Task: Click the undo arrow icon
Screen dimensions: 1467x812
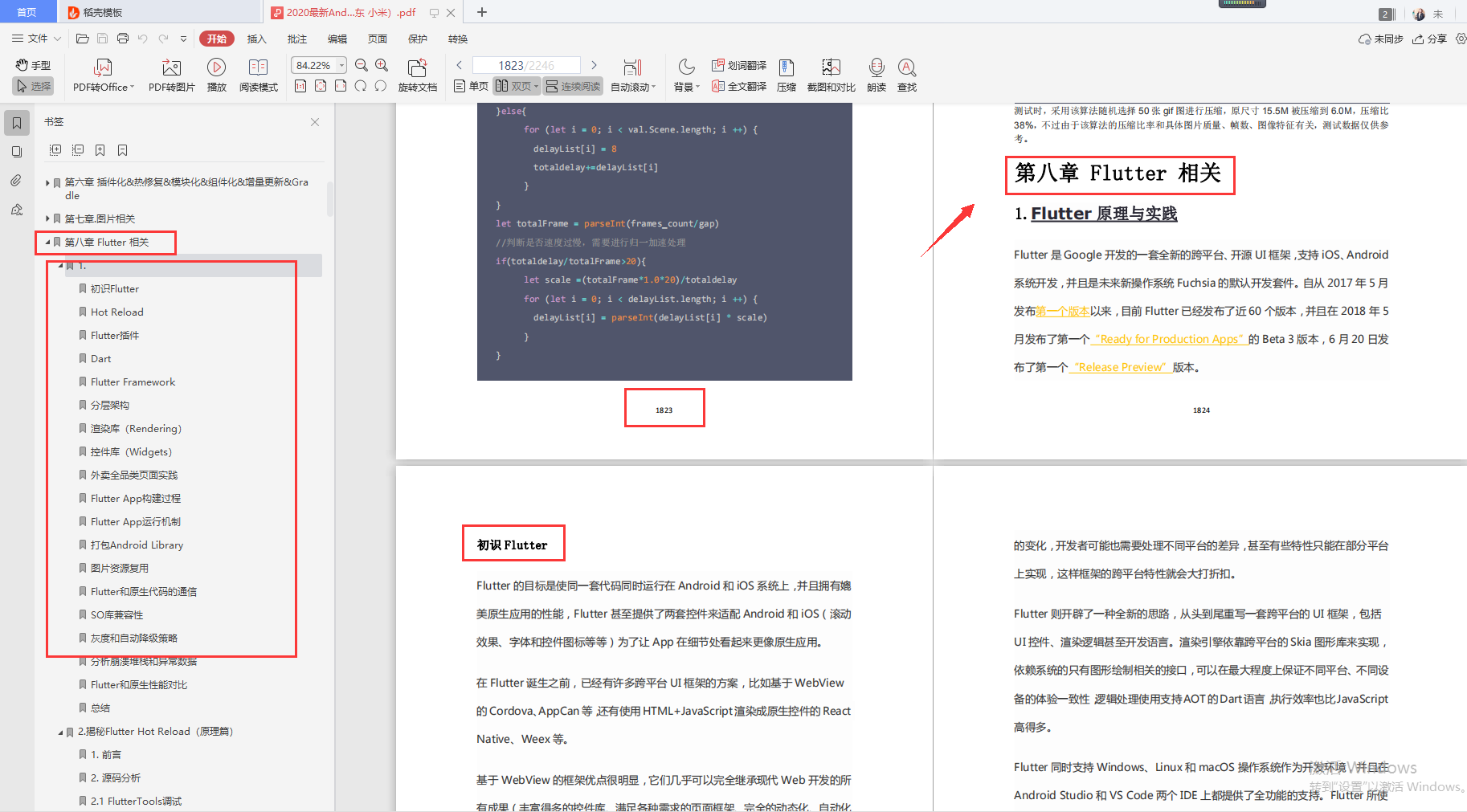Action: tap(143, 39)
